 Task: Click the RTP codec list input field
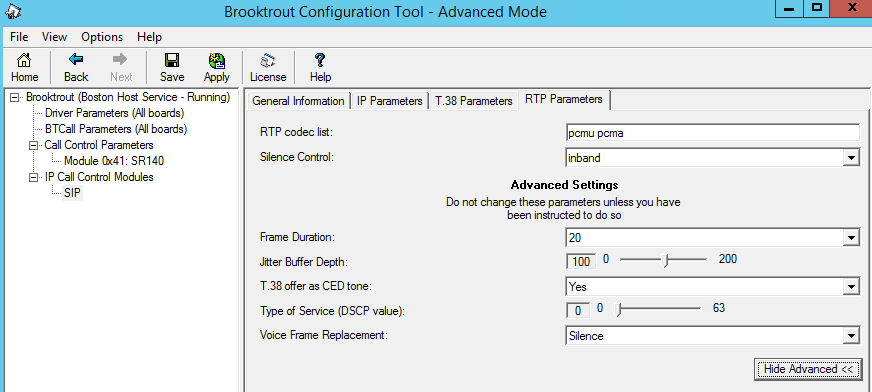pos(712,133)
